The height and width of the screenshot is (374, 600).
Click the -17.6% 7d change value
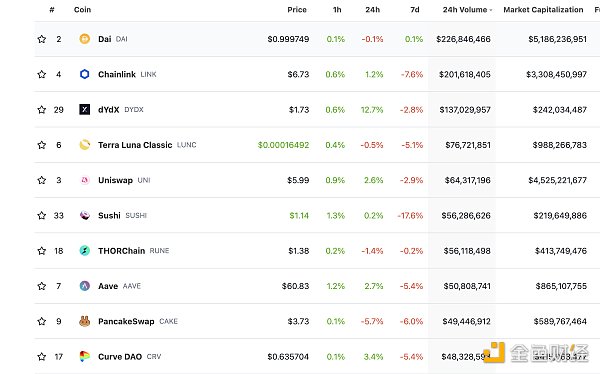pyautogui.click(x=410, y=215)
